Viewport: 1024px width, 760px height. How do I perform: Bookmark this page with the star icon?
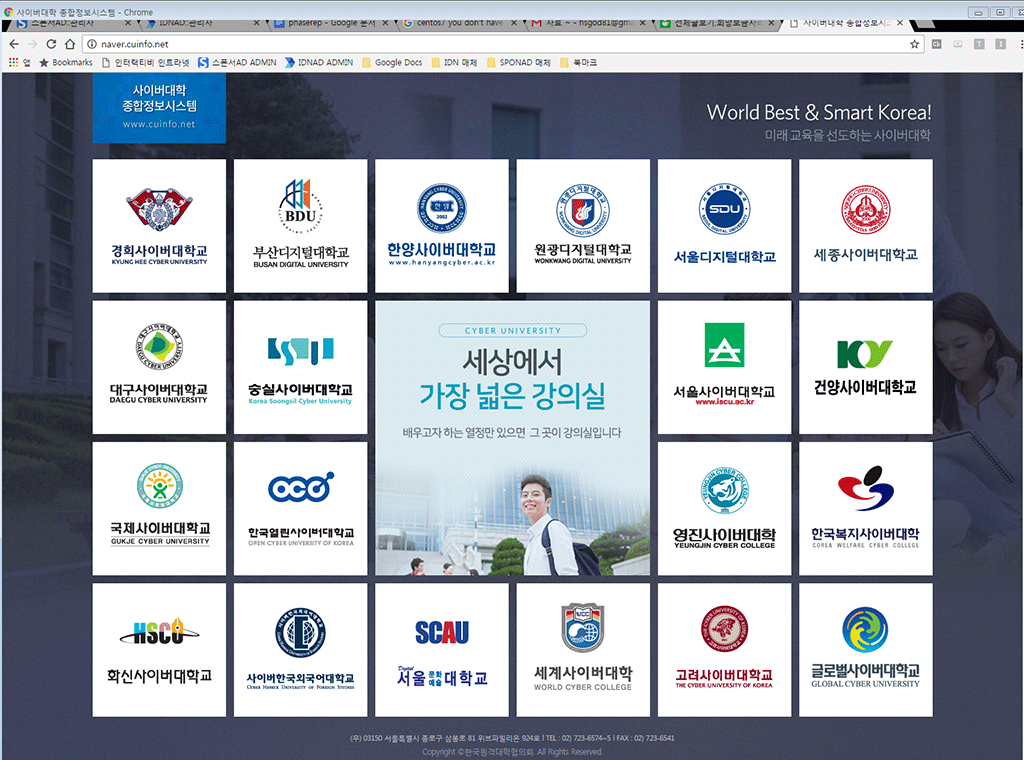click(914, 44)
